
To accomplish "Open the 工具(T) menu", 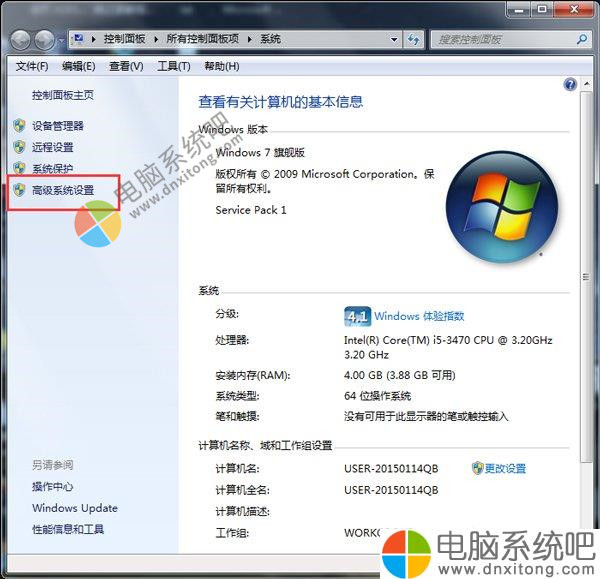I will [174, 67].
